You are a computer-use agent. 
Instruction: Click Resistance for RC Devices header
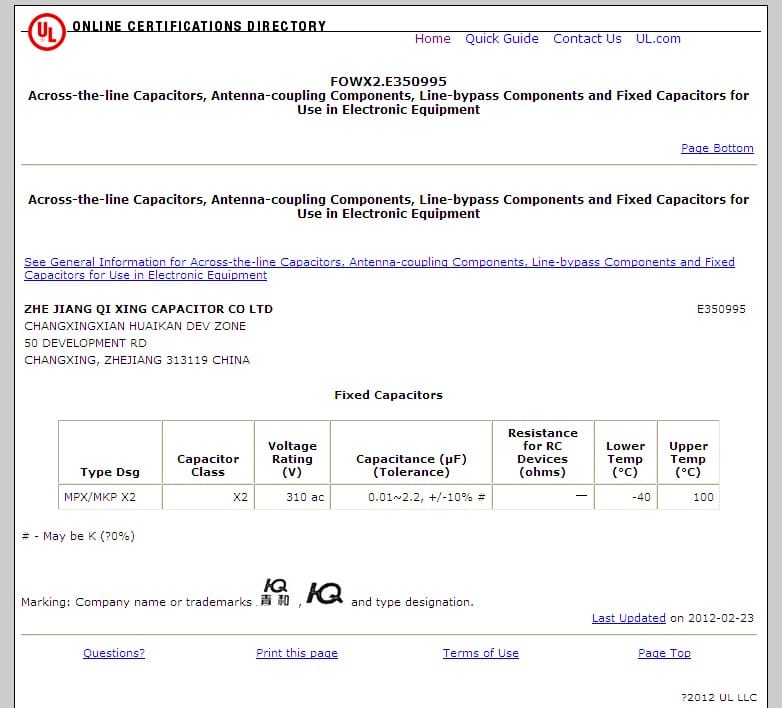click(x=543, y=453)
